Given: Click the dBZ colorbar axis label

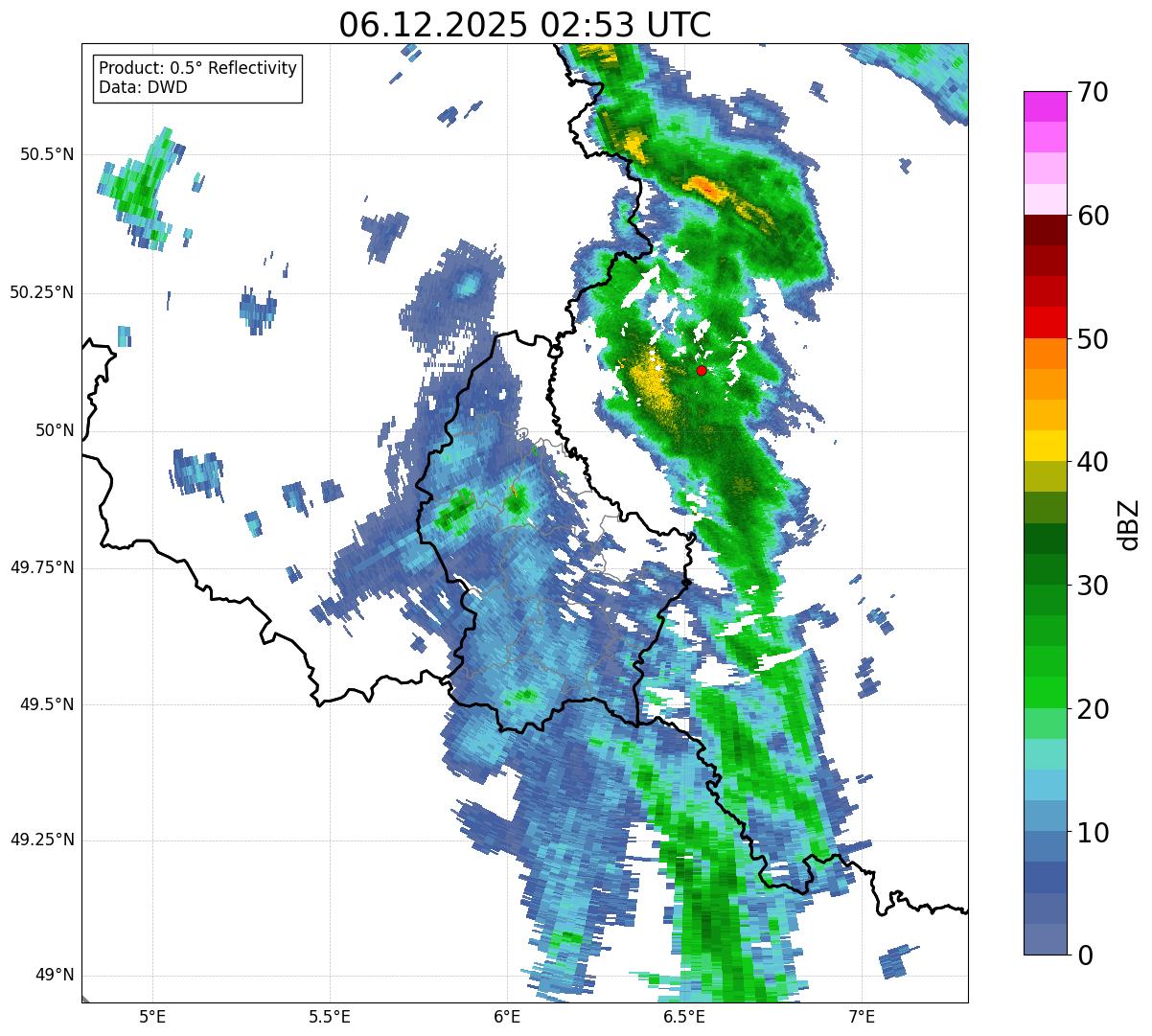Looking at the screenshot, I should (x=1129, y=523).
